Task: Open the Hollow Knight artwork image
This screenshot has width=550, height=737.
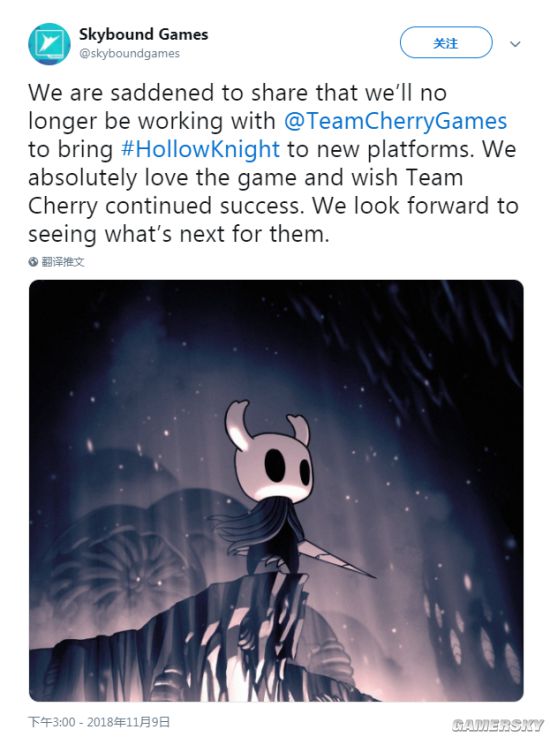Action: (x=276, y=490)
